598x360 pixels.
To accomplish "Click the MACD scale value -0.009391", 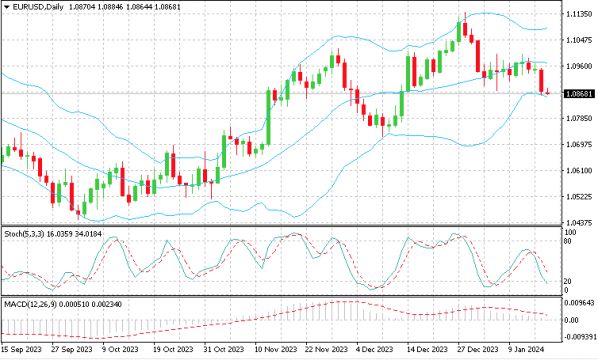I will tap(579, 336).
